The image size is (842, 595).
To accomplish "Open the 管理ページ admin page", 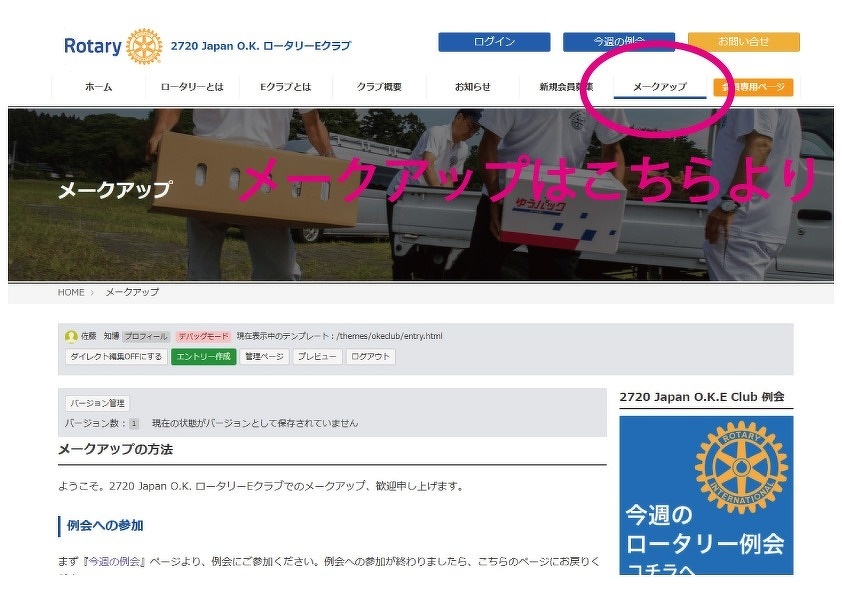I will [x=265, y=357].
